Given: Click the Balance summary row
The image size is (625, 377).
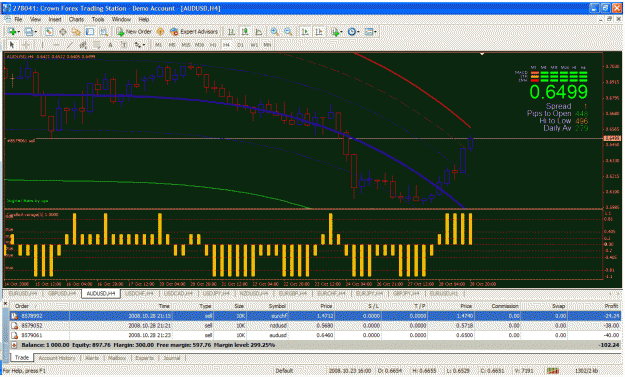Looking at the screenshot, I should pyautogui.click(x=315, y=345).
